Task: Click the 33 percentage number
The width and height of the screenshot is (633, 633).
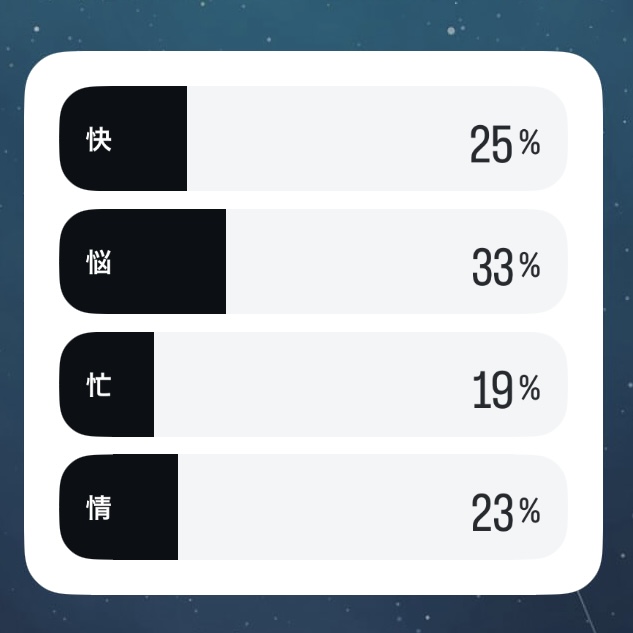Action: 491,268
